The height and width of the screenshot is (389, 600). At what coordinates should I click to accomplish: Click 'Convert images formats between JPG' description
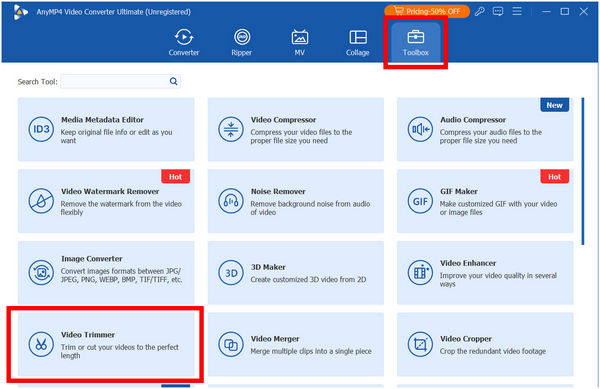click(121, 275)
